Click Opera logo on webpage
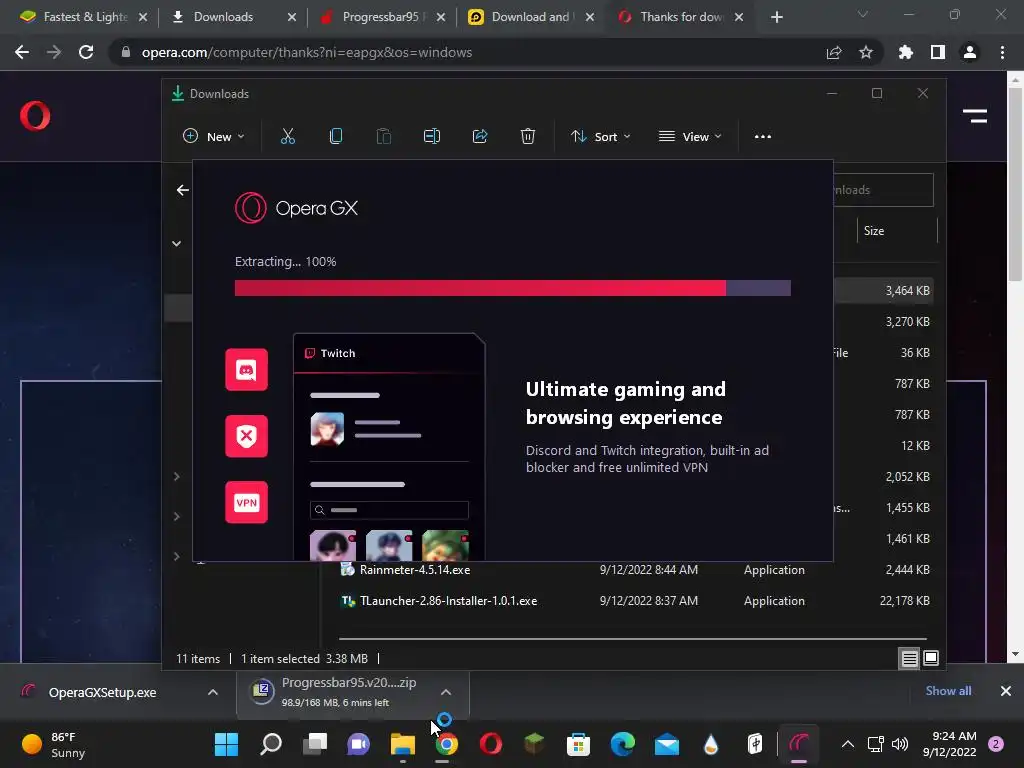 click(x=35, y=116)
